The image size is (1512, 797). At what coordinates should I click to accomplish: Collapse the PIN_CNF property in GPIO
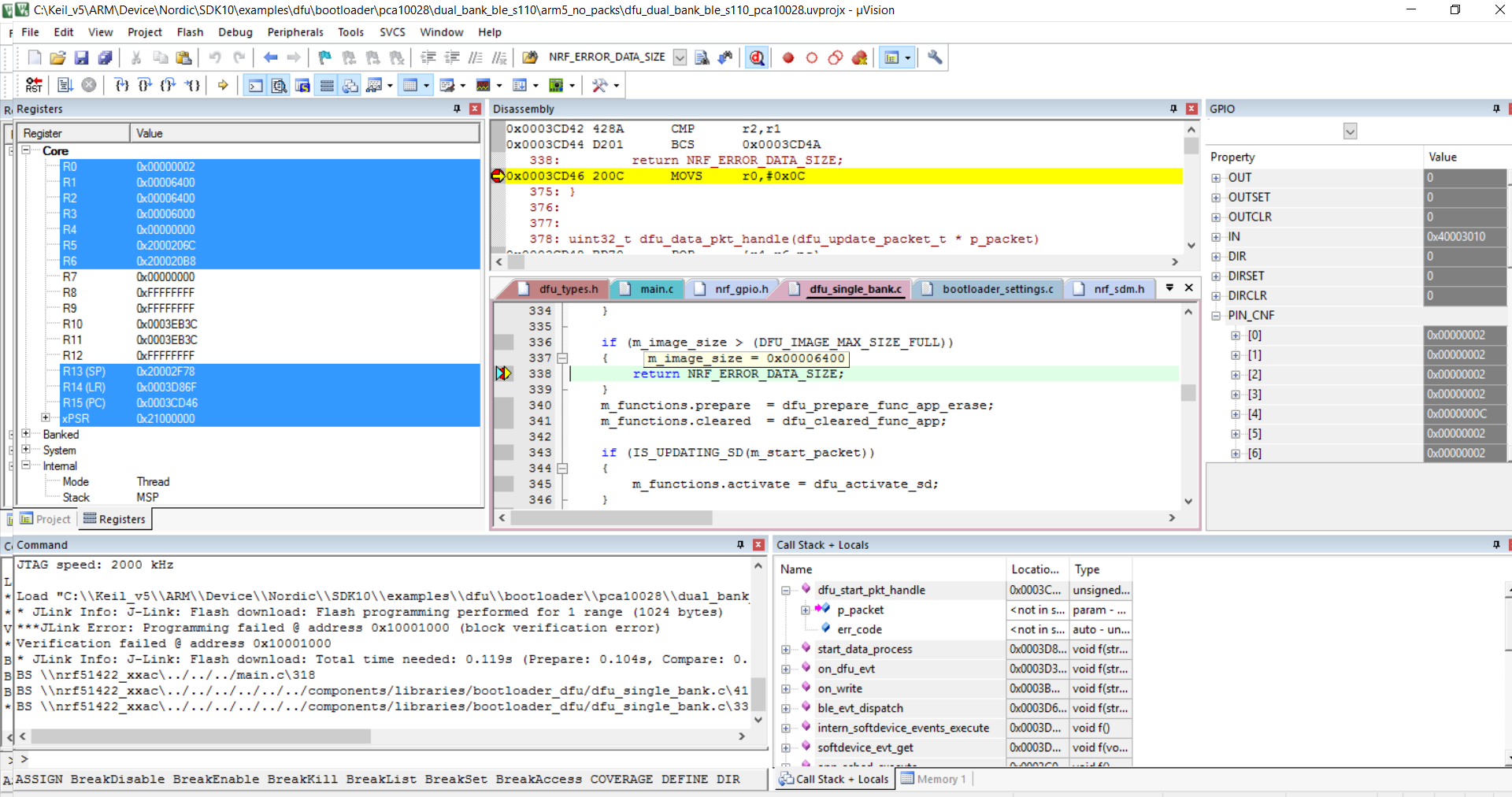tap(1217, 316)
